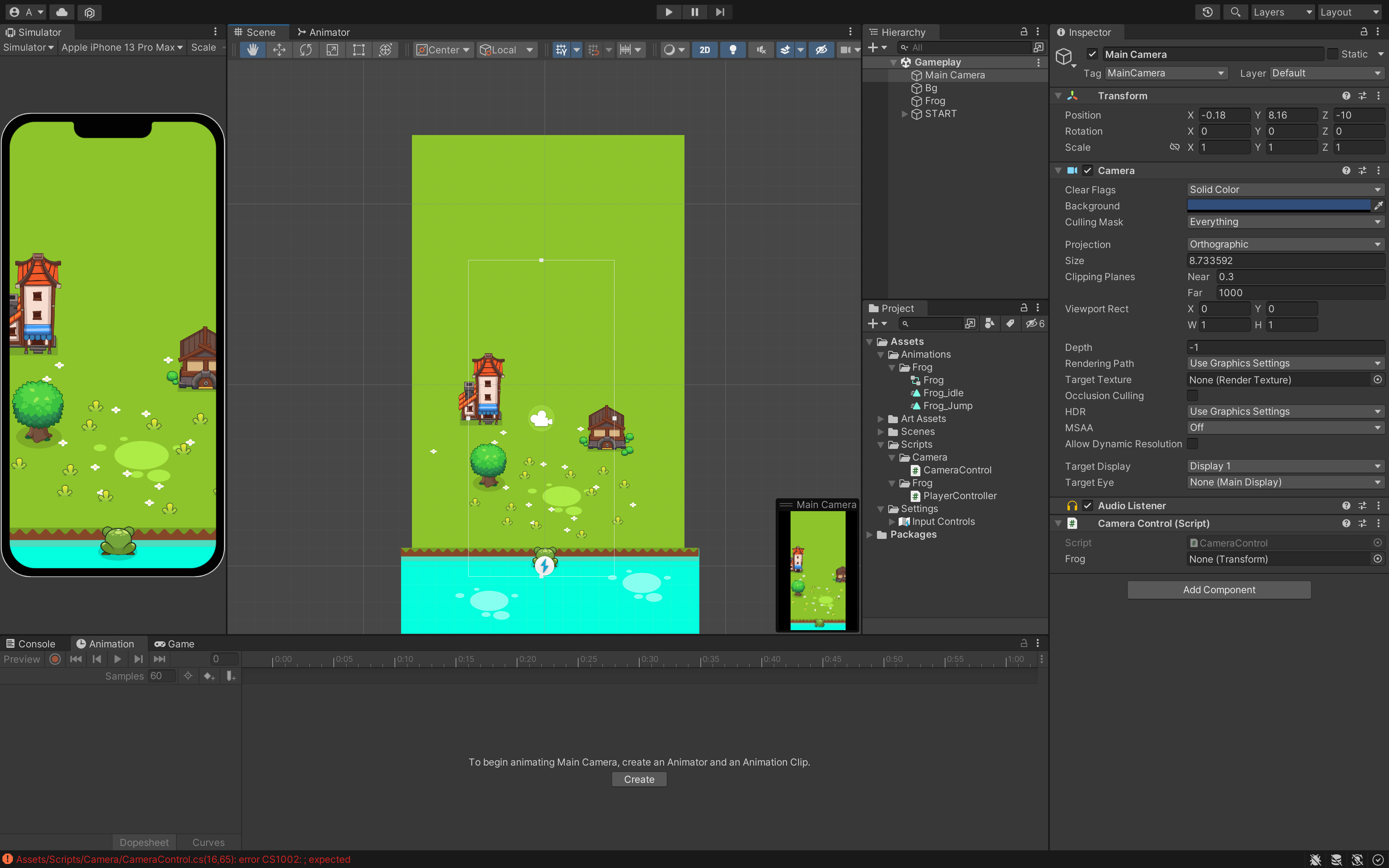
Task: Select the Move tool
Action: [279, 50]
